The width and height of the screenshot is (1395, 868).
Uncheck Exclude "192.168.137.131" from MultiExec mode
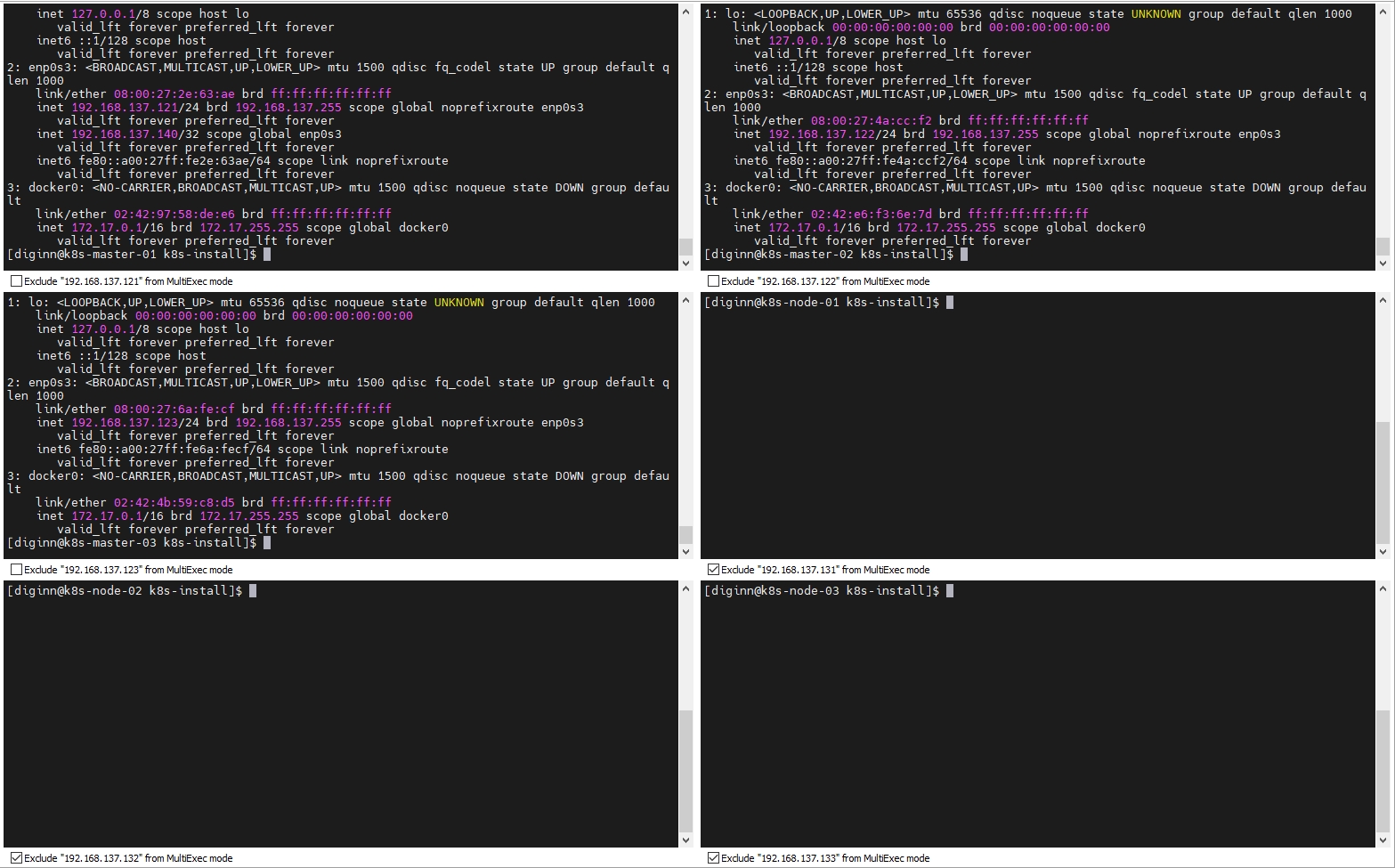(x=713, y=570)
